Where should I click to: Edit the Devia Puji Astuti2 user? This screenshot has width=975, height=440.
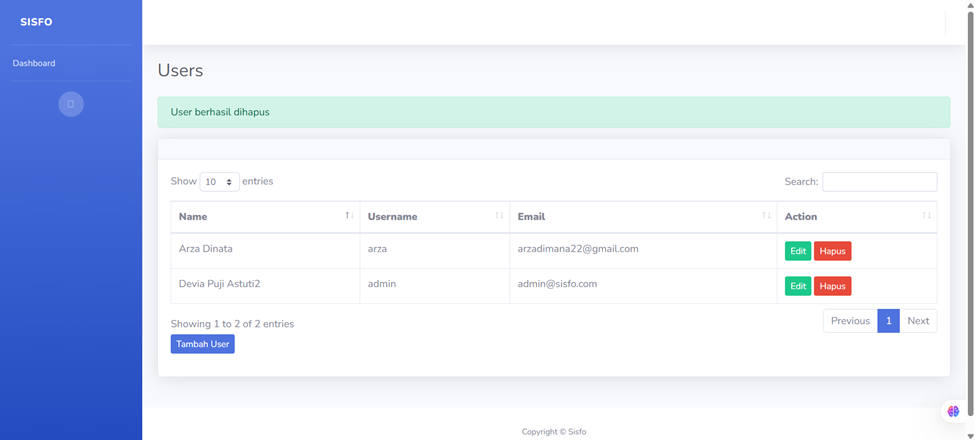(x=797, y=286)
